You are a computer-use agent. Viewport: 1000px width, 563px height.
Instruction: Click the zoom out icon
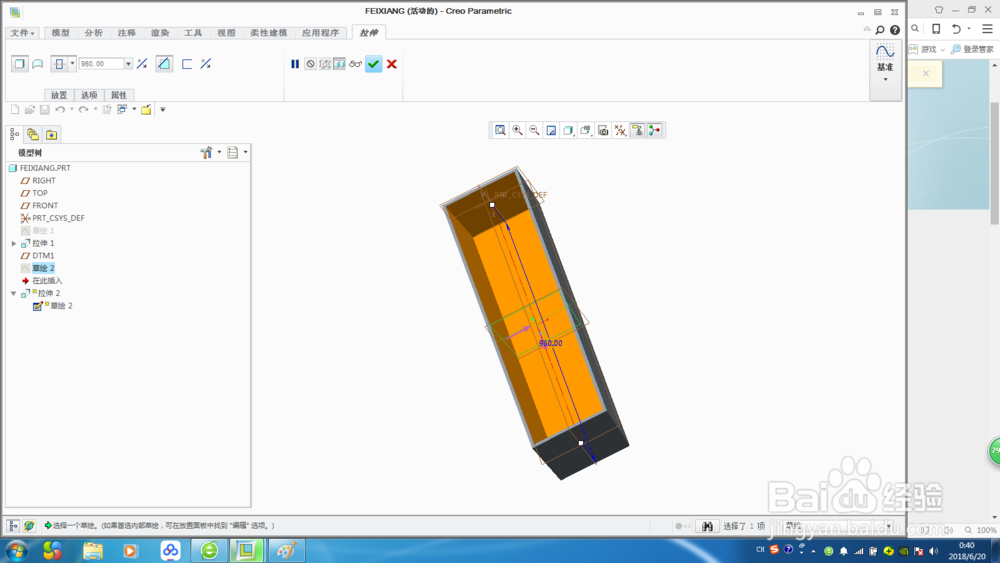[x=534, y=131]
